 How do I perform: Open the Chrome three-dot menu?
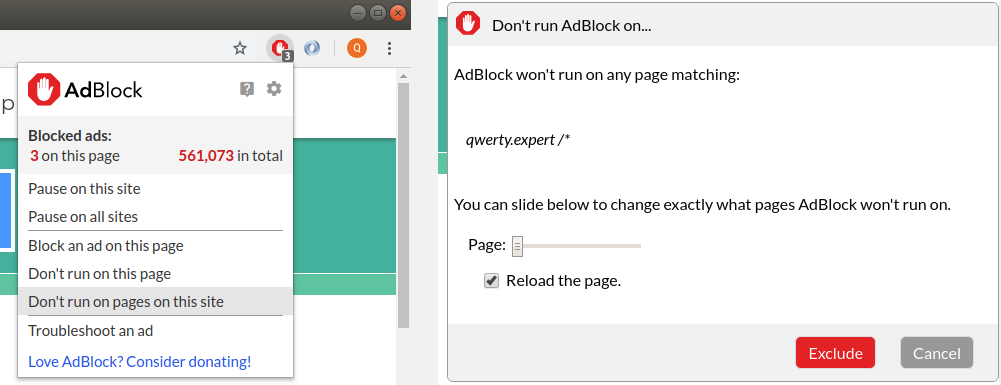pos(389,48)
